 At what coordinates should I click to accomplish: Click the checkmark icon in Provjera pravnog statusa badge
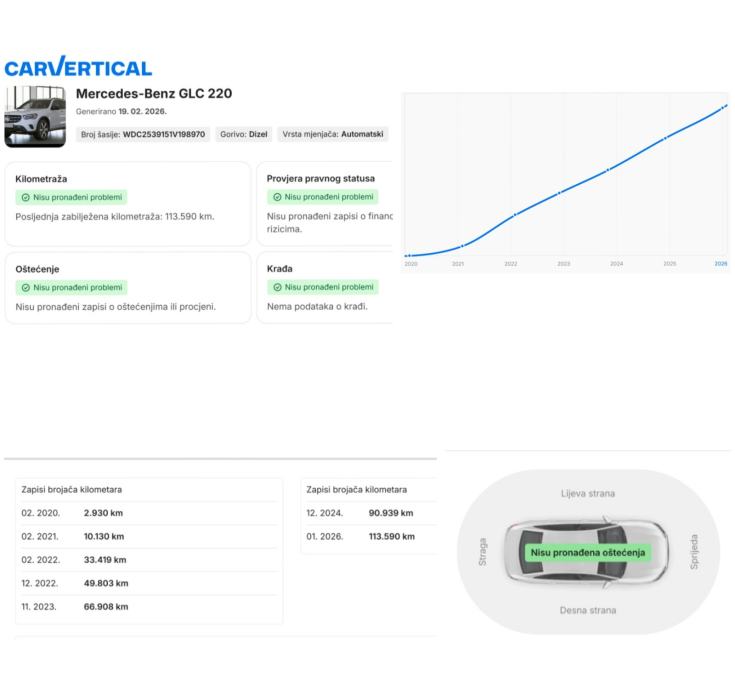coord(278,197)
